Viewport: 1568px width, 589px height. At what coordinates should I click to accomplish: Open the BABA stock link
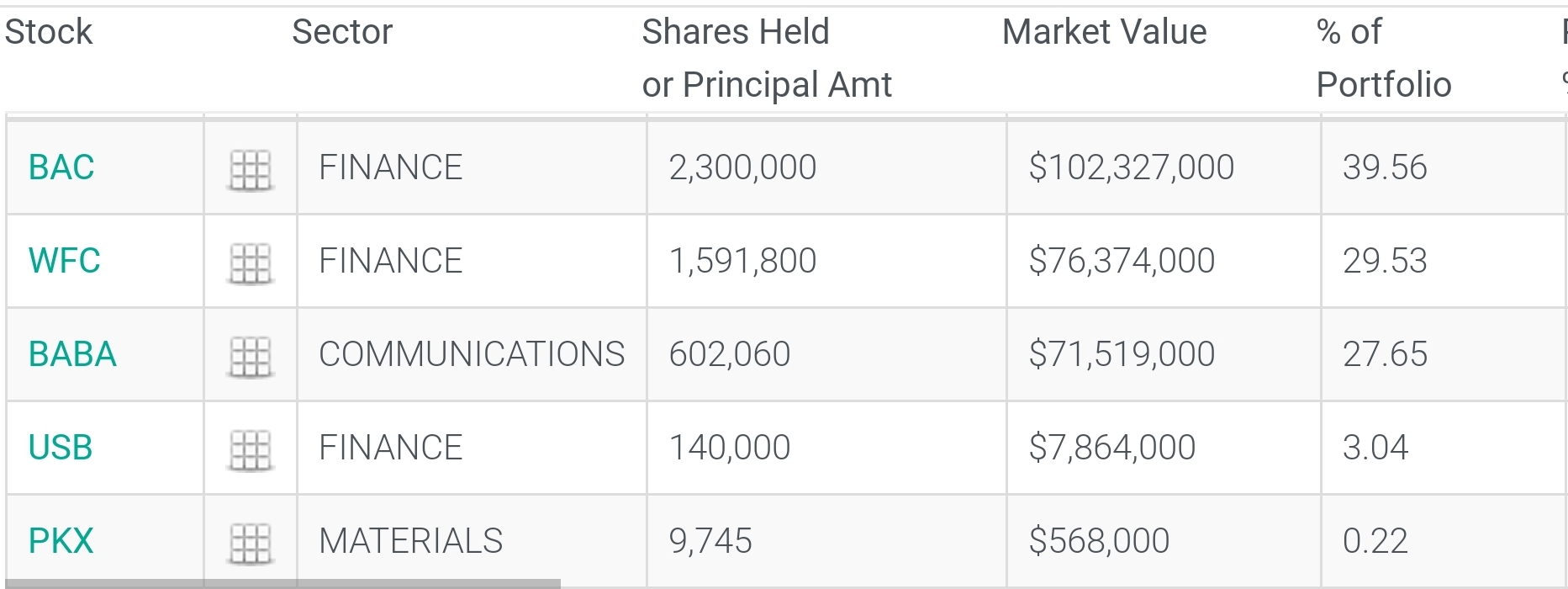click(x=72, y=354)
